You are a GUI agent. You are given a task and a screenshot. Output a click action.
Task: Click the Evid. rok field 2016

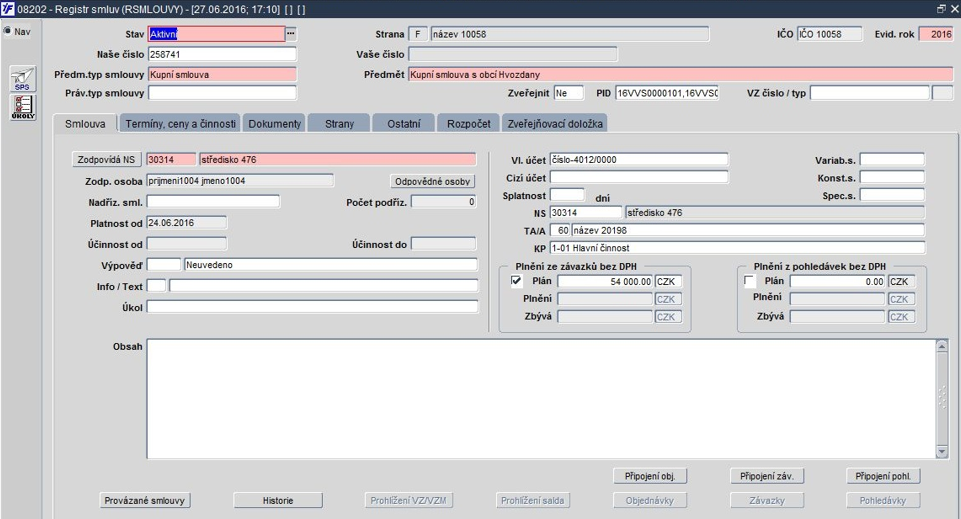click(936, 34)
